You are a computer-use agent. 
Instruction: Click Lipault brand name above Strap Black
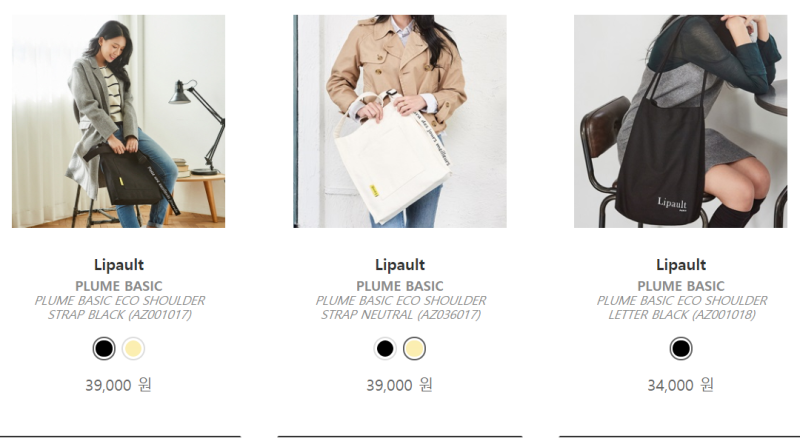(119, 265)
